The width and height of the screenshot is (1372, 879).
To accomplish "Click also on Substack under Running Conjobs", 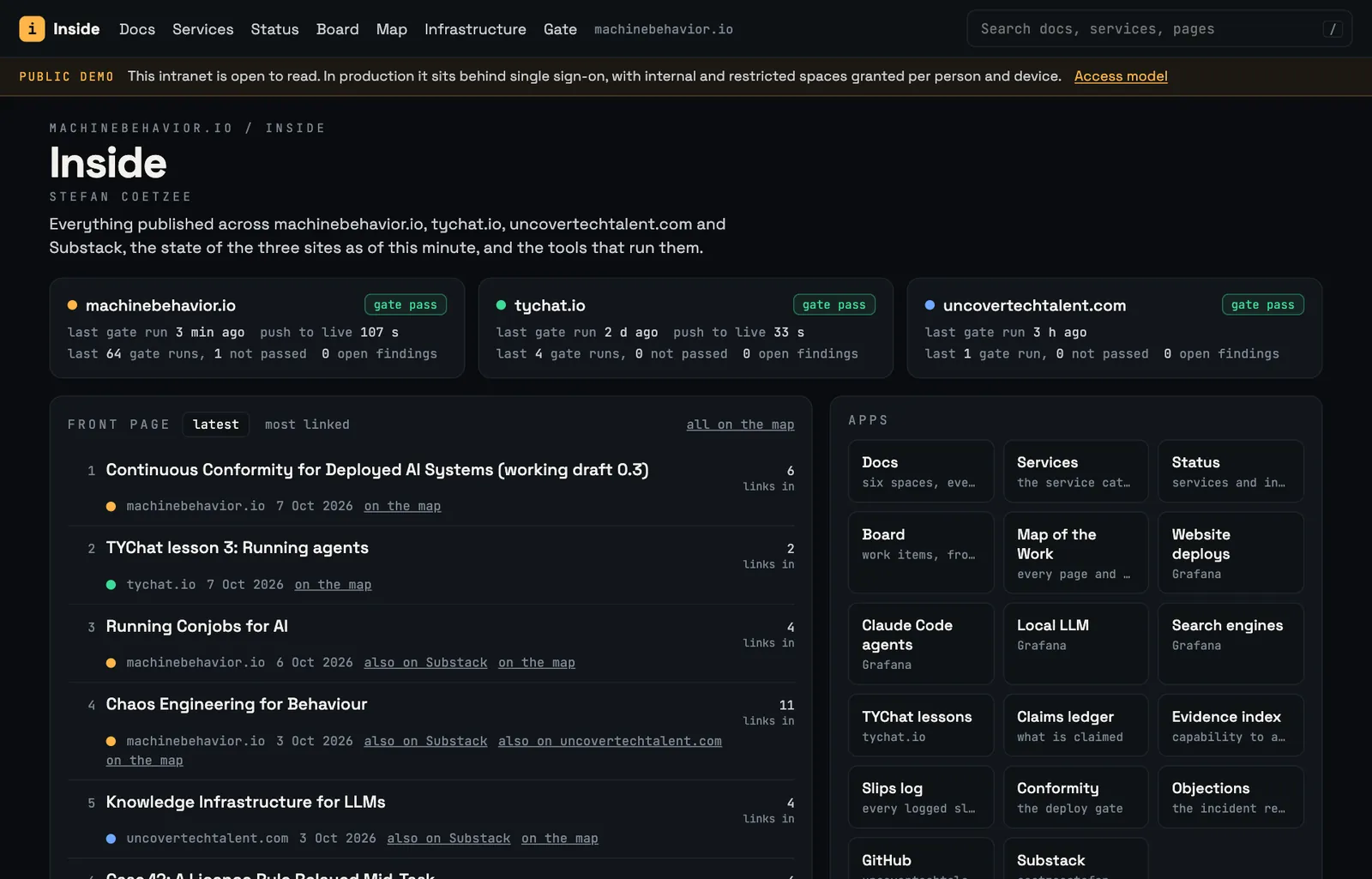I will (425, 663).
